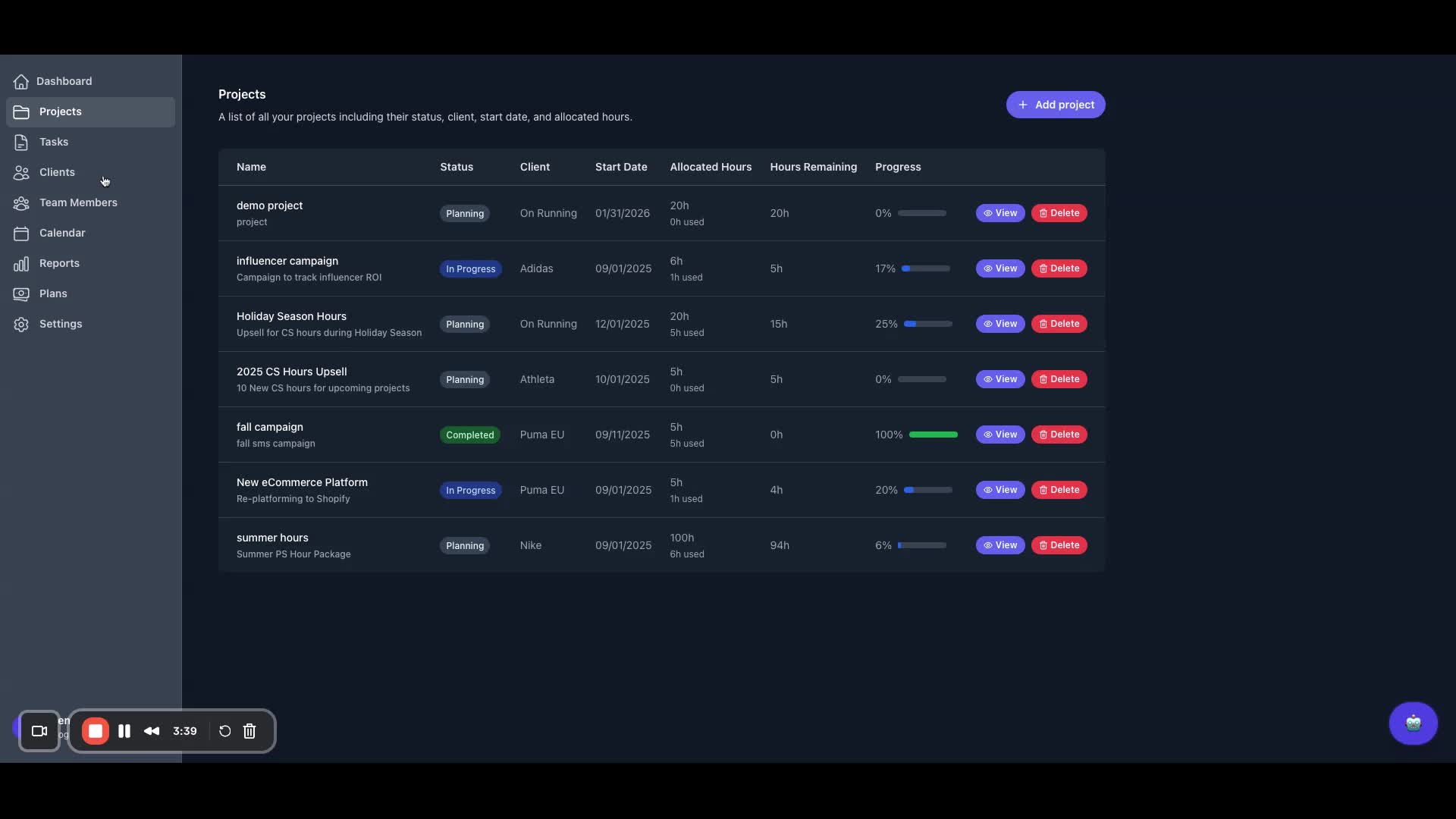
Task: View the summer hours project
Action: (1000, 545)
